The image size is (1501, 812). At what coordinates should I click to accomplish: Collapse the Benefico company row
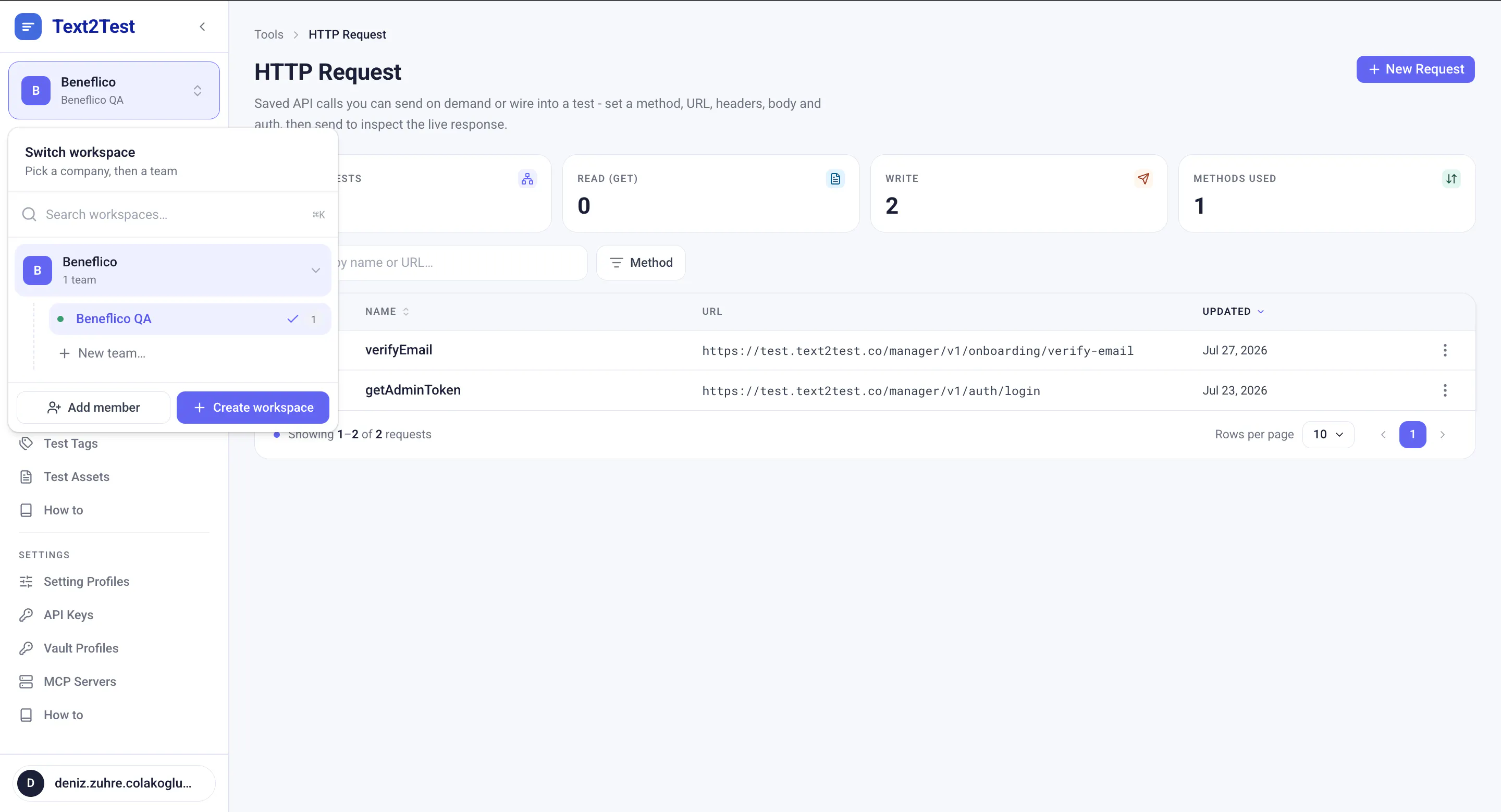[173, 270]
